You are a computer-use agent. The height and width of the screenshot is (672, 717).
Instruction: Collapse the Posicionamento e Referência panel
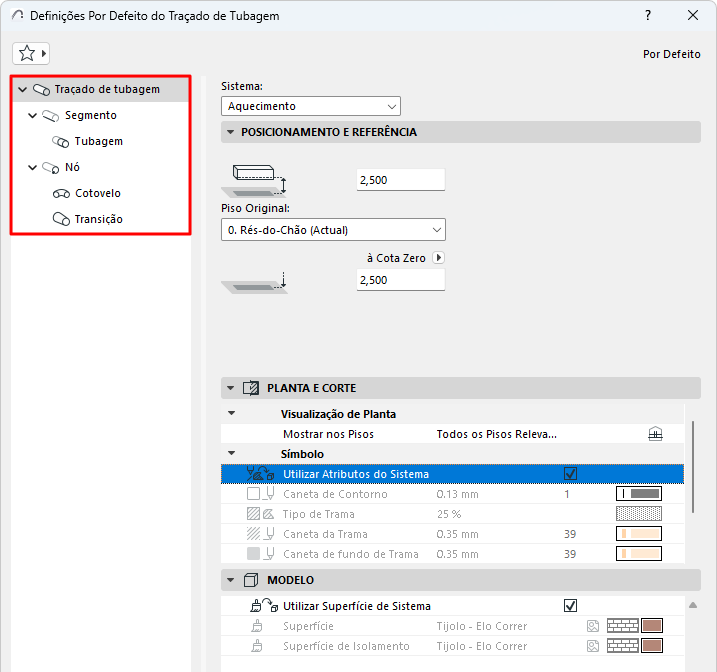(x=230, y=132)
